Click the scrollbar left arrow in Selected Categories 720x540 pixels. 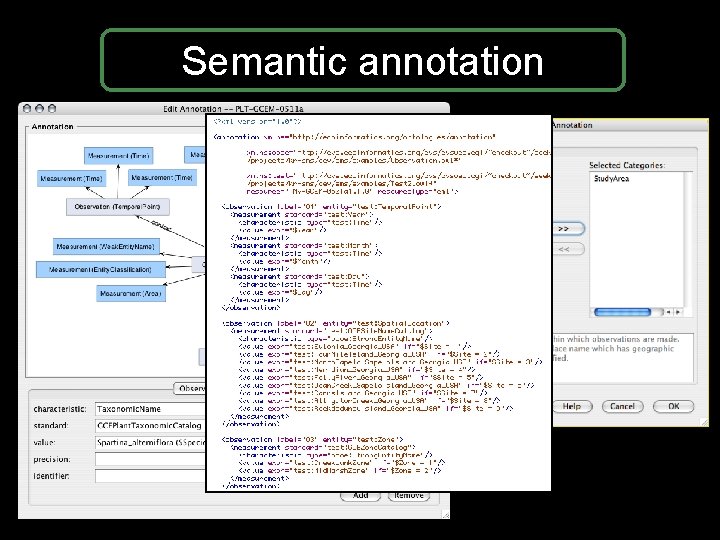[669, 312]
